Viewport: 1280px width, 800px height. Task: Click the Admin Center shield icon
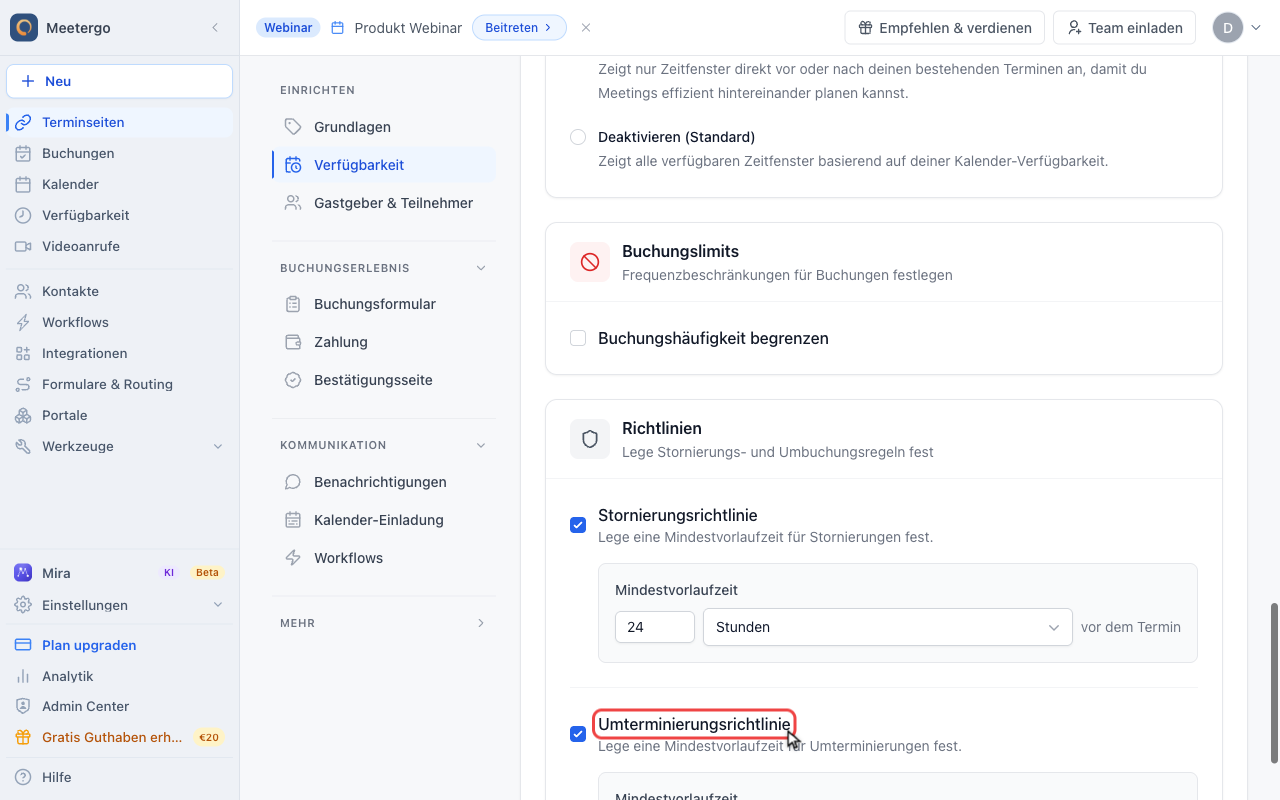[x=23, y=706]
